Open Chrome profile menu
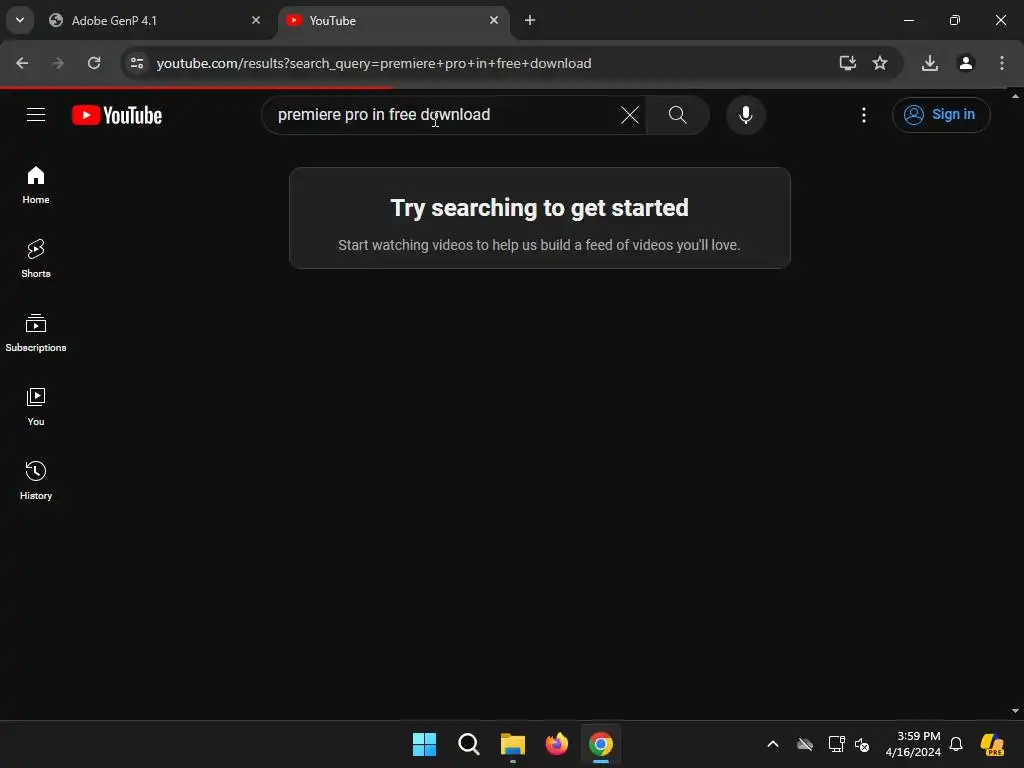Viewport: 1024px width, 768px height. (x=966, y=63)
